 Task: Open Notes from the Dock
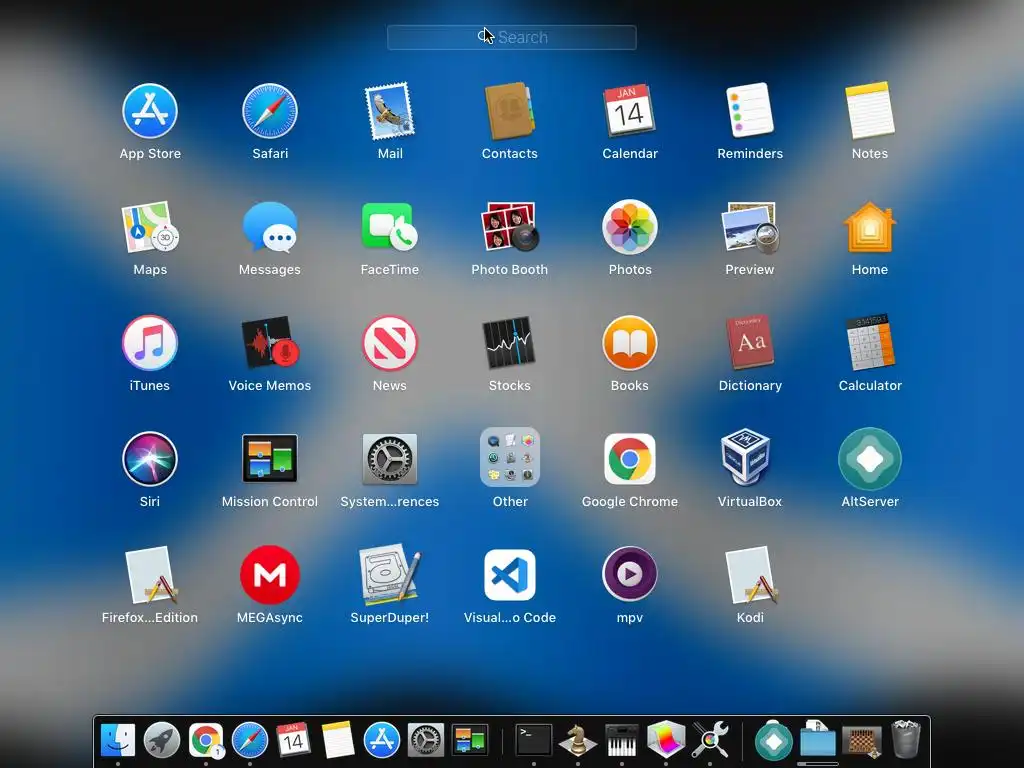338,740
